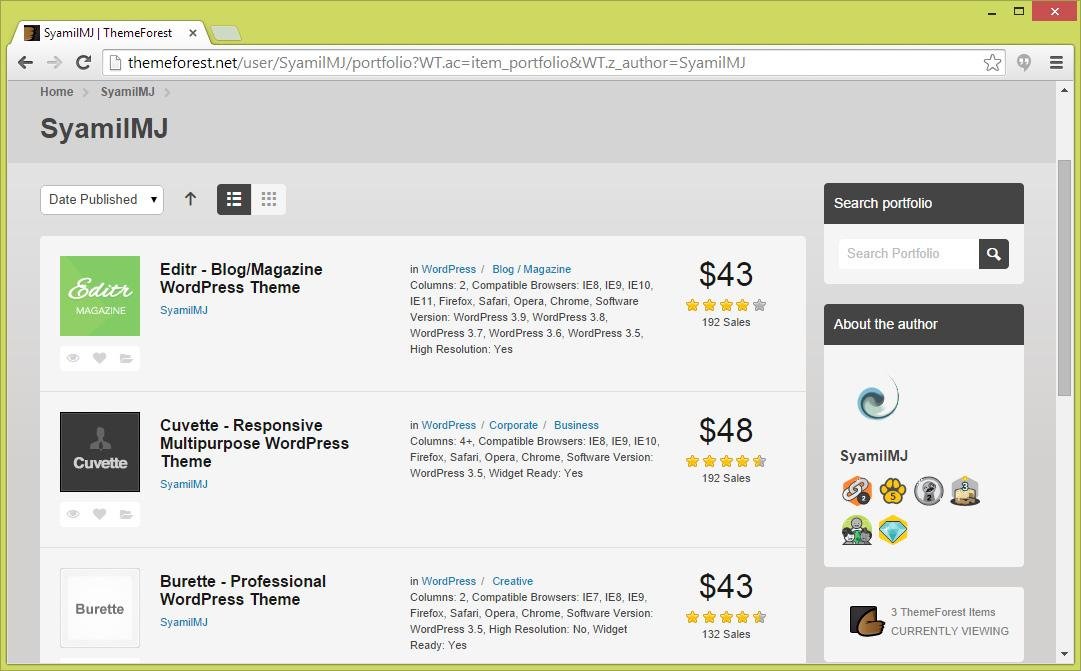Open the Chrome menu (hamburger icon)
Image resolution: width=1081 pixels, height=671 pixels.
click(1055, 63)
